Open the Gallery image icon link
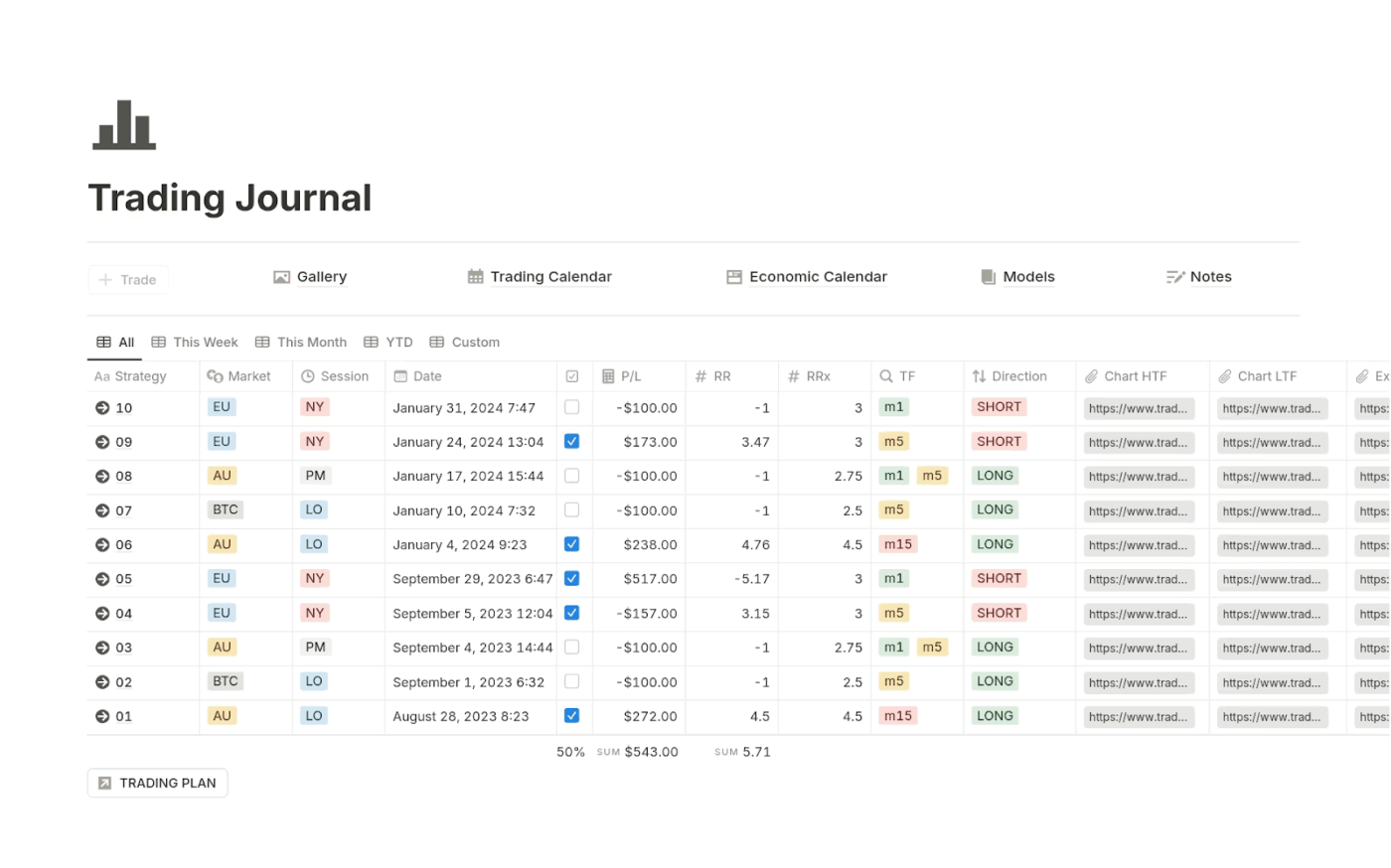The image size is (1391, 868). tap(282, 277)
